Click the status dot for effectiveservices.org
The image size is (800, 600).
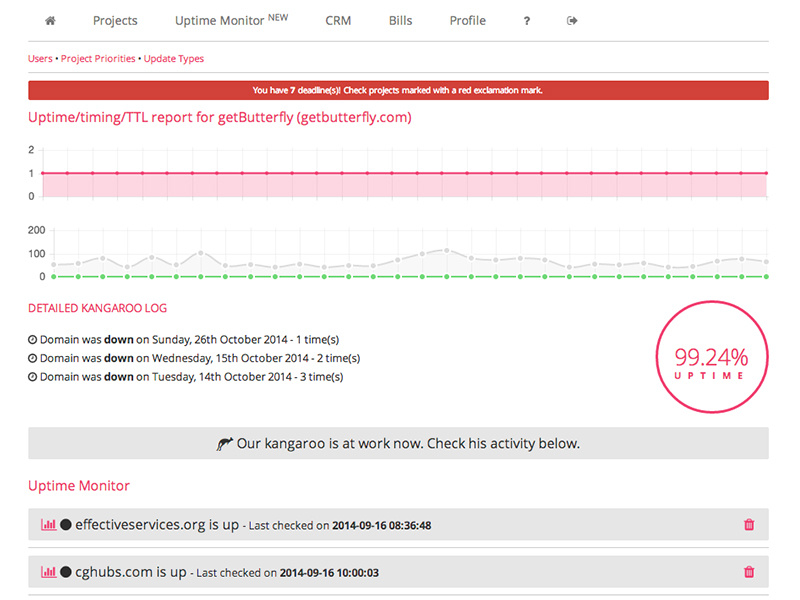(x=66, y=524)
